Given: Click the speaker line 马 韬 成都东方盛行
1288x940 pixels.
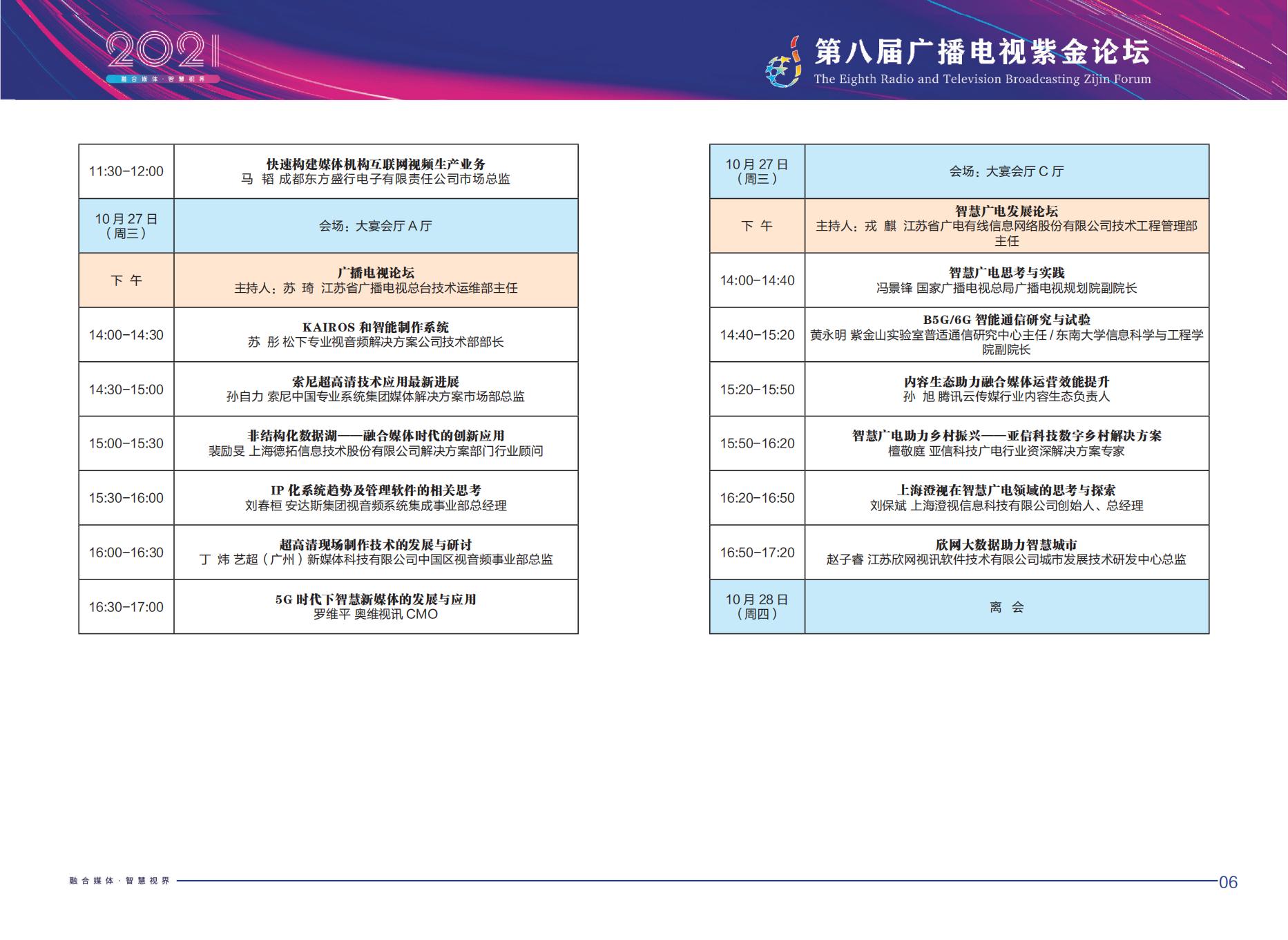Looking at the screenshot, I should pyautogui.click(x=376, y=179).
